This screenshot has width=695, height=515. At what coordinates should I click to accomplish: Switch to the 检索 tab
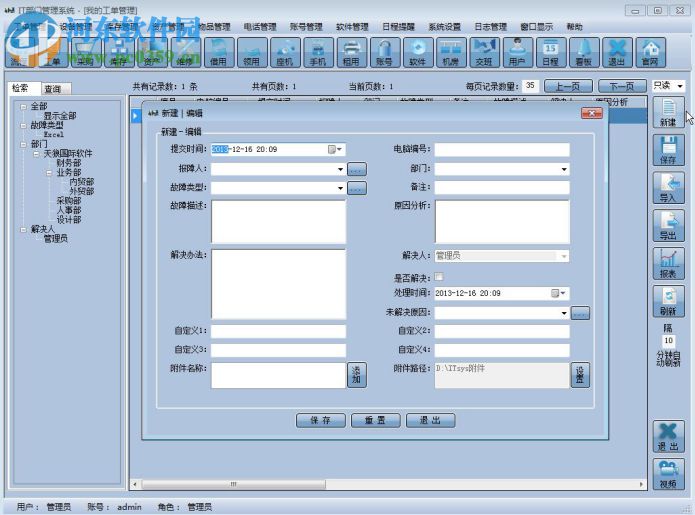tap(23, 88)
